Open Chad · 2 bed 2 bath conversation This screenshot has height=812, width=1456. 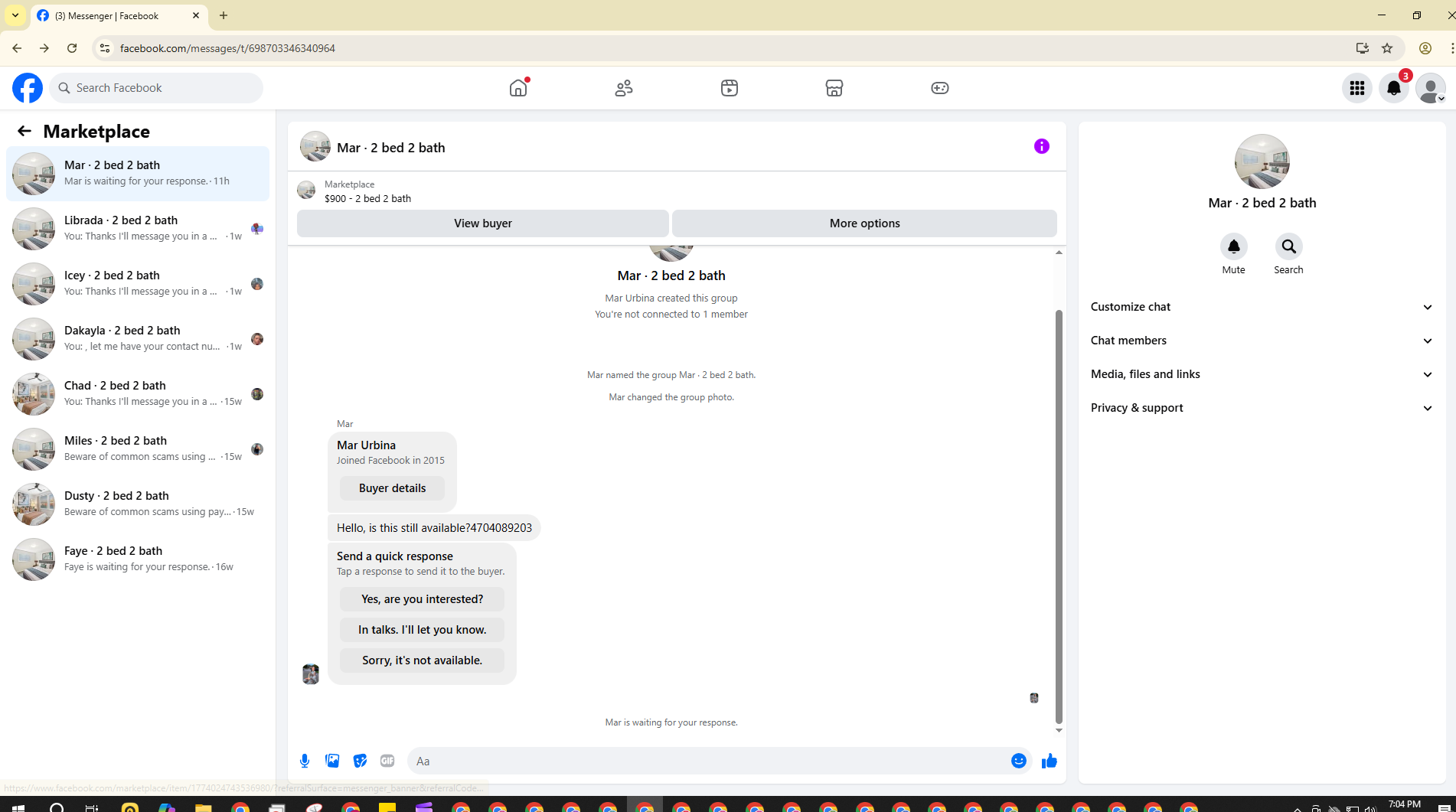138,394
